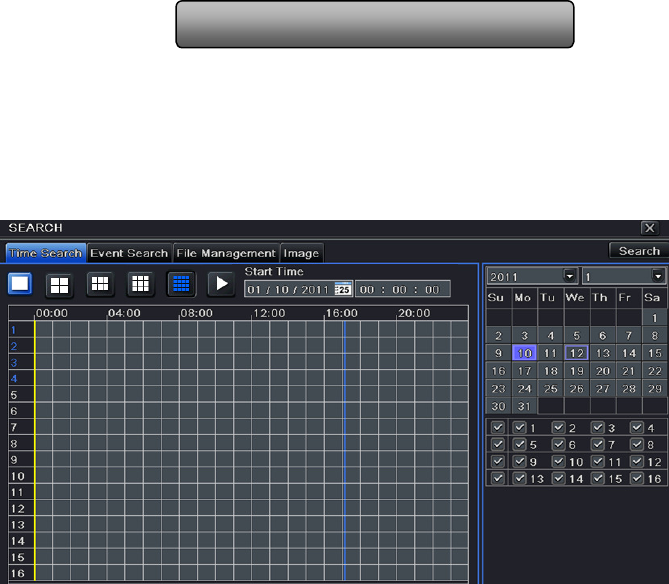Disable the channel 1 checkbox
669x584 pixels.
(519, 428)
